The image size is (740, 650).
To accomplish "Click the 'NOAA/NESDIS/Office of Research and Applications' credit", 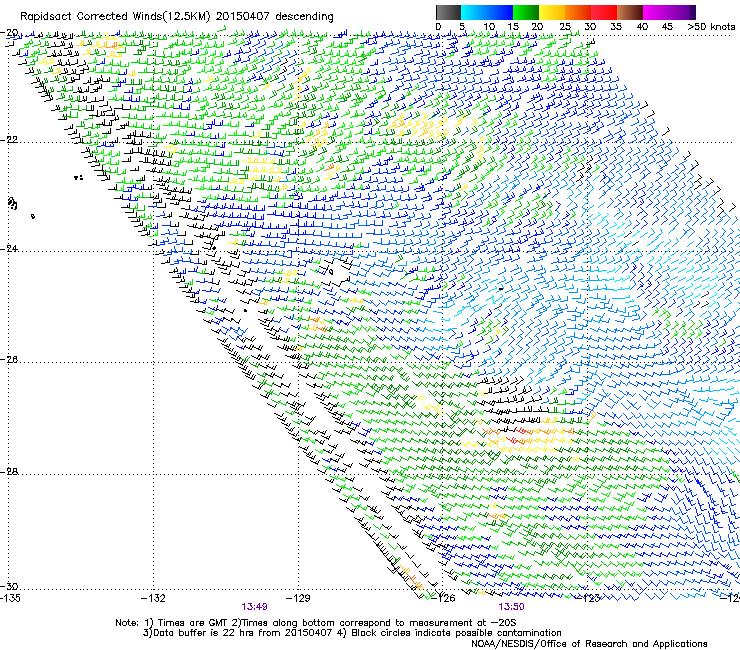I will 589,644.
